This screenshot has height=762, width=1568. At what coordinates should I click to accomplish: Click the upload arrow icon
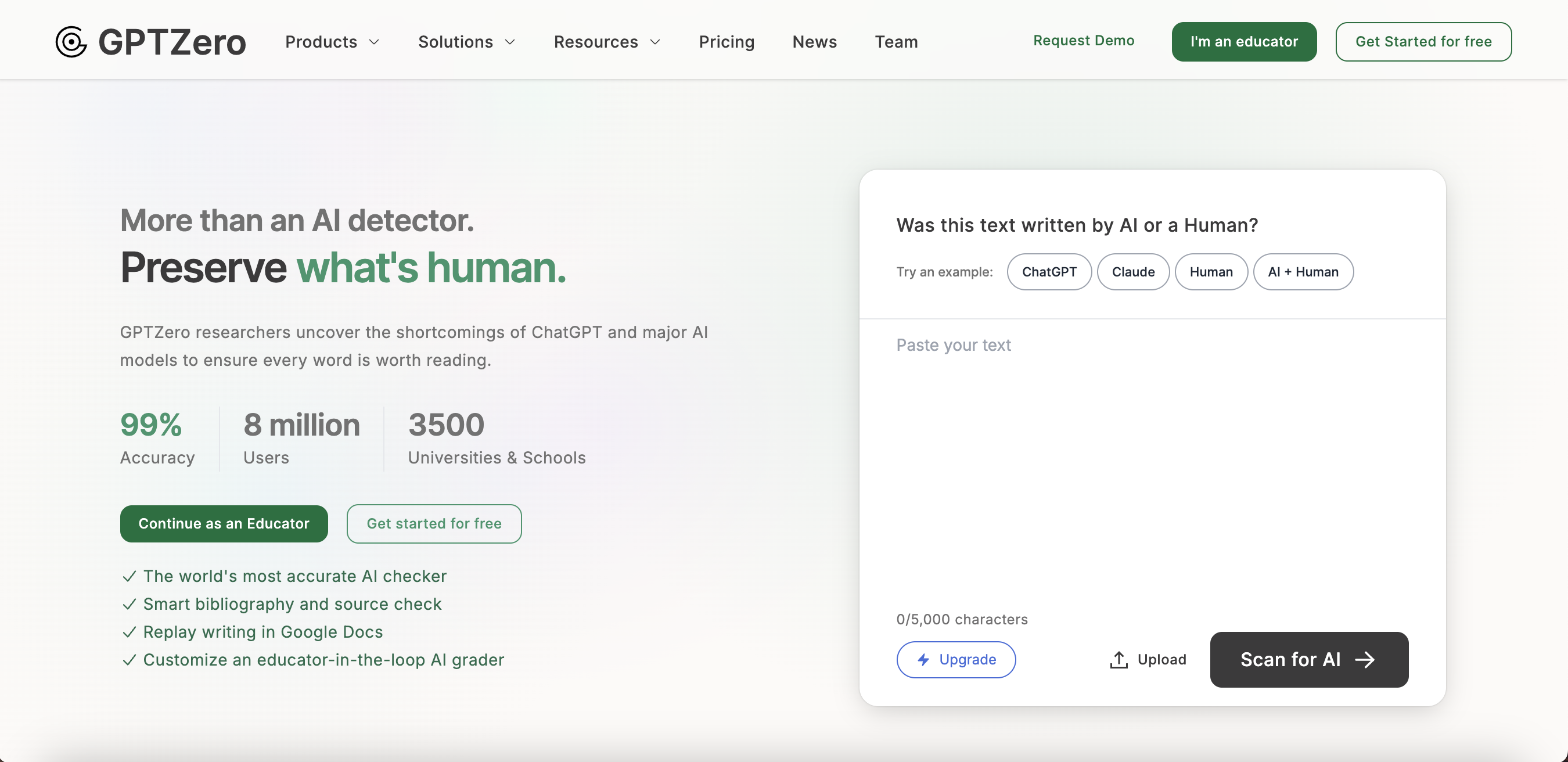pos(1118,659)
